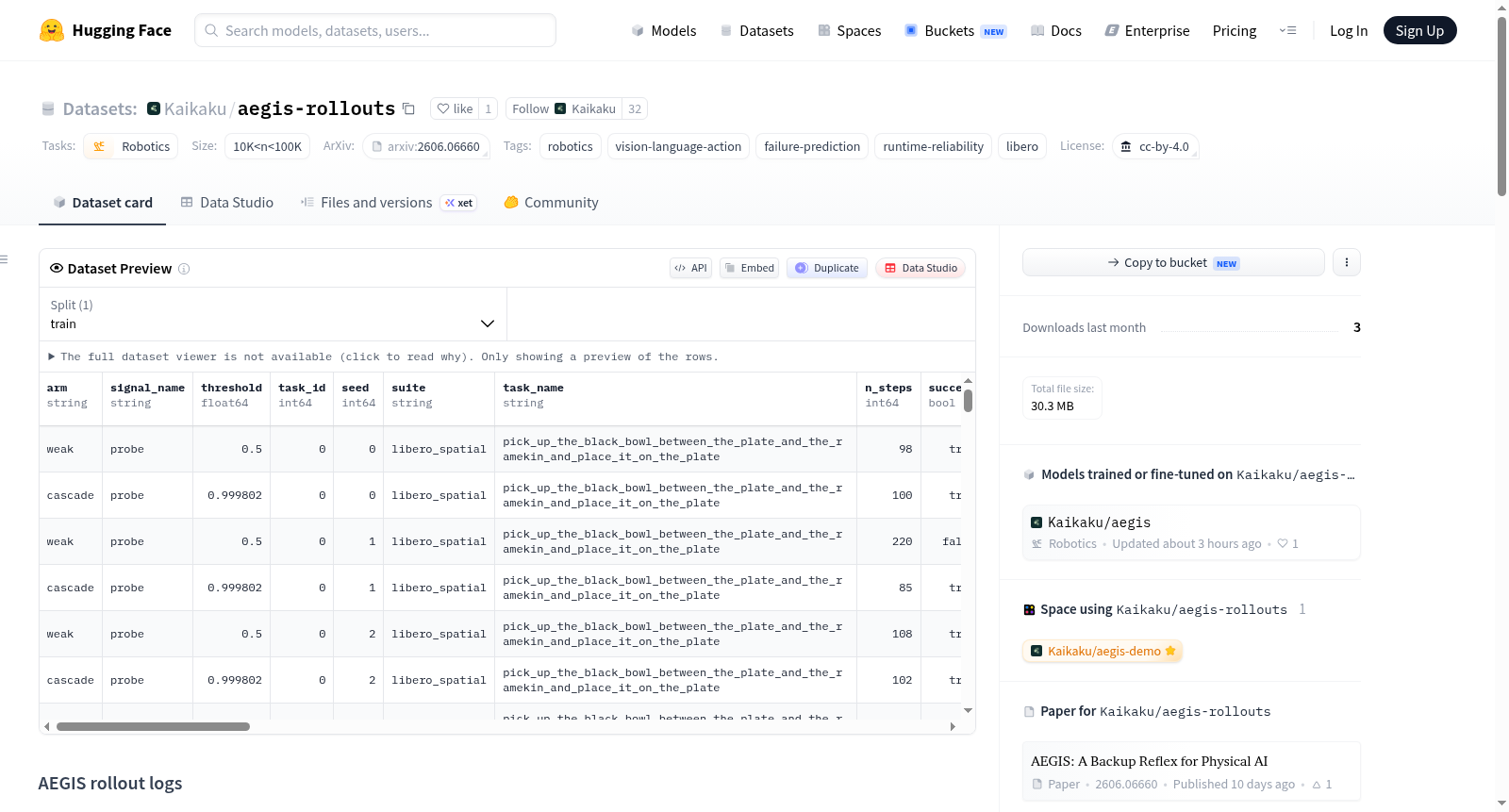
Task: Open the Kaikaku owner link in title
Action: 195,108
